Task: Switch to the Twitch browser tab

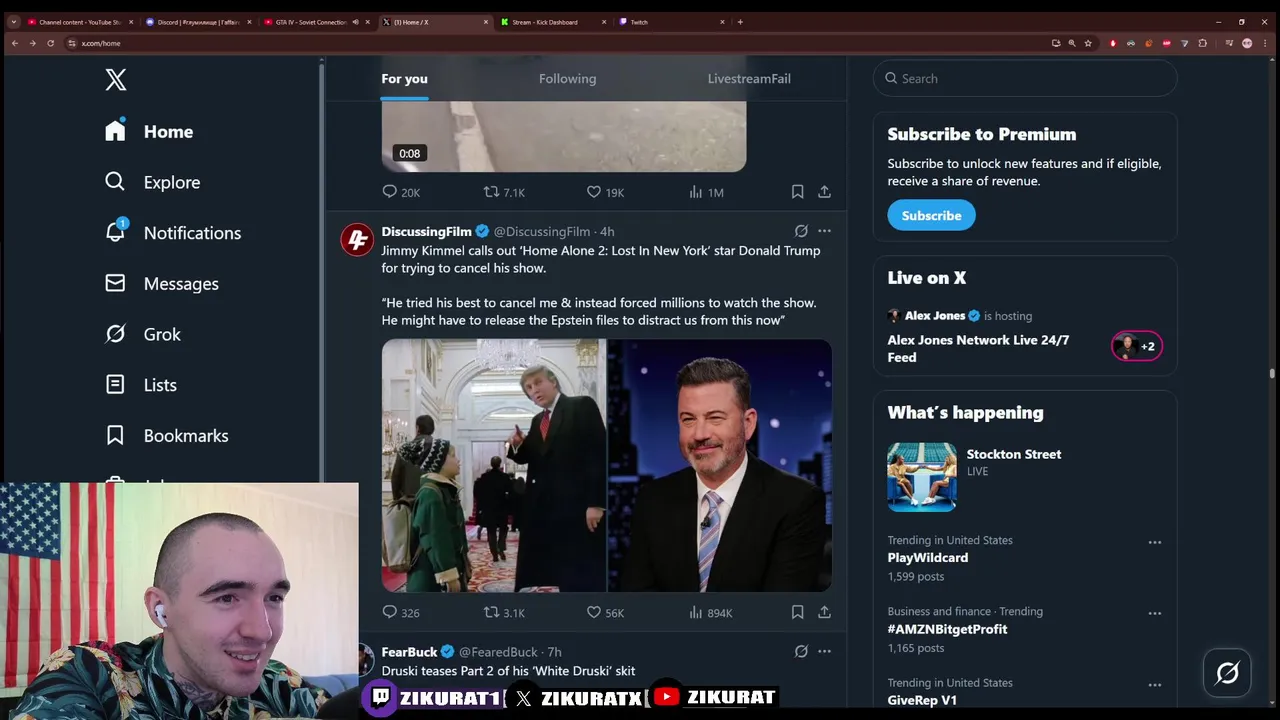Action: pos(673,22)
